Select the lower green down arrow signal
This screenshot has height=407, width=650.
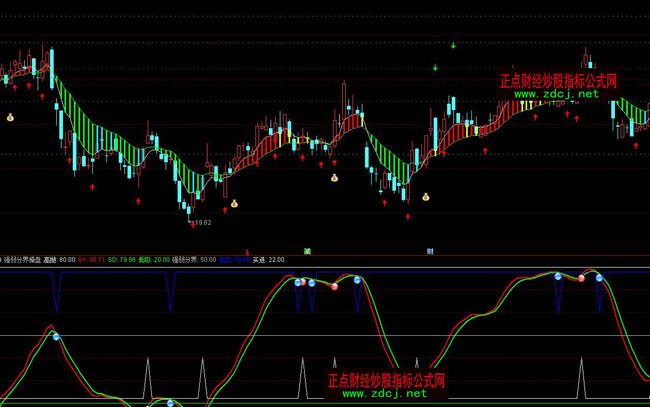pos(435,67)
